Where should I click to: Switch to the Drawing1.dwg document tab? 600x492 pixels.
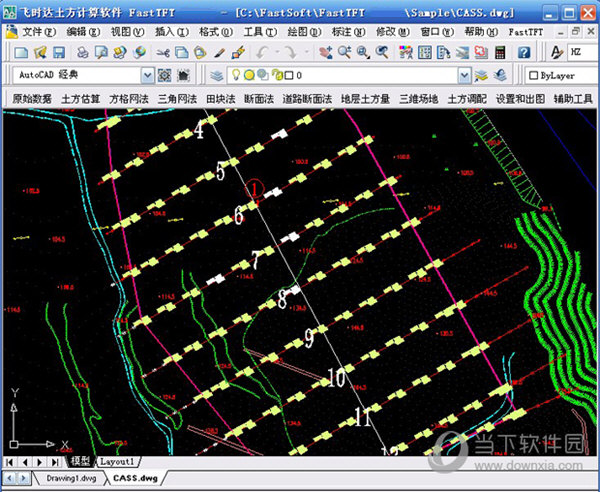pyautogui.click(x=71, y=478)
